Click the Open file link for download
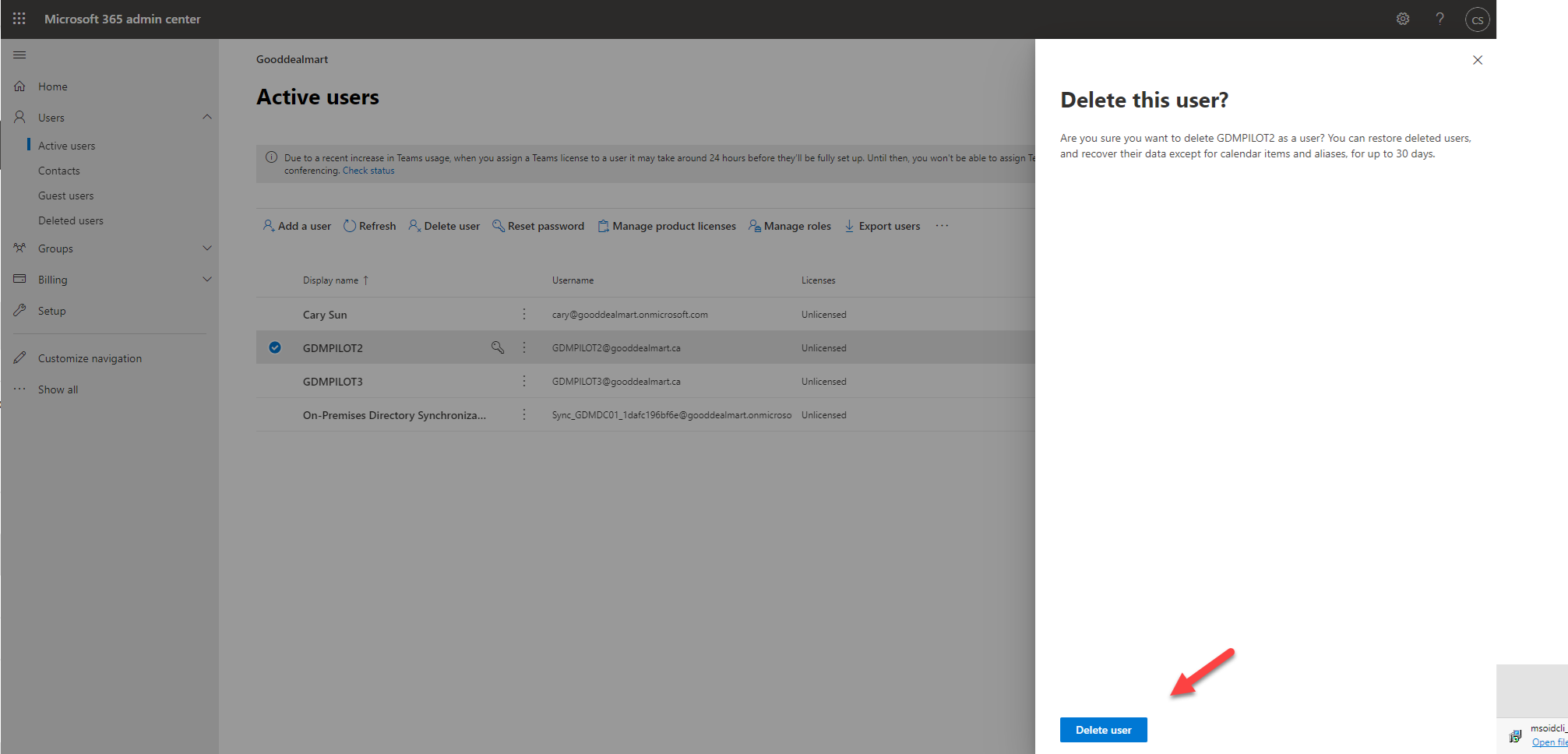The width and height of the screenshot is (1568, 754). pos(1549,742)
